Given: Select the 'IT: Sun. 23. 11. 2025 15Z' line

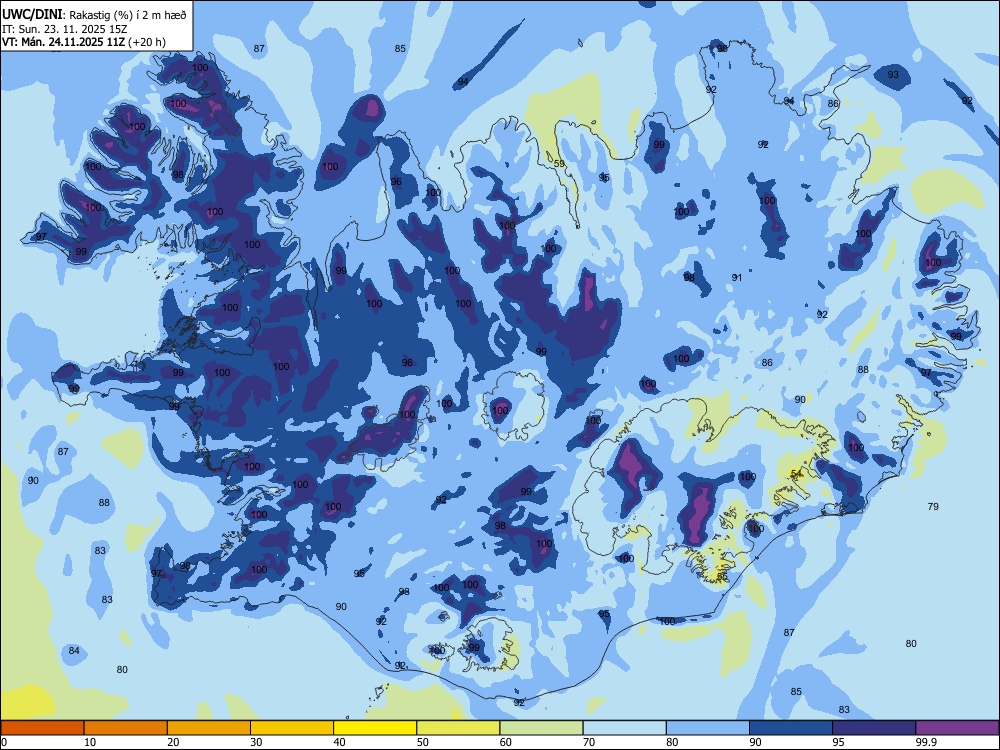Looking at the screenshot, I should 65,29.
